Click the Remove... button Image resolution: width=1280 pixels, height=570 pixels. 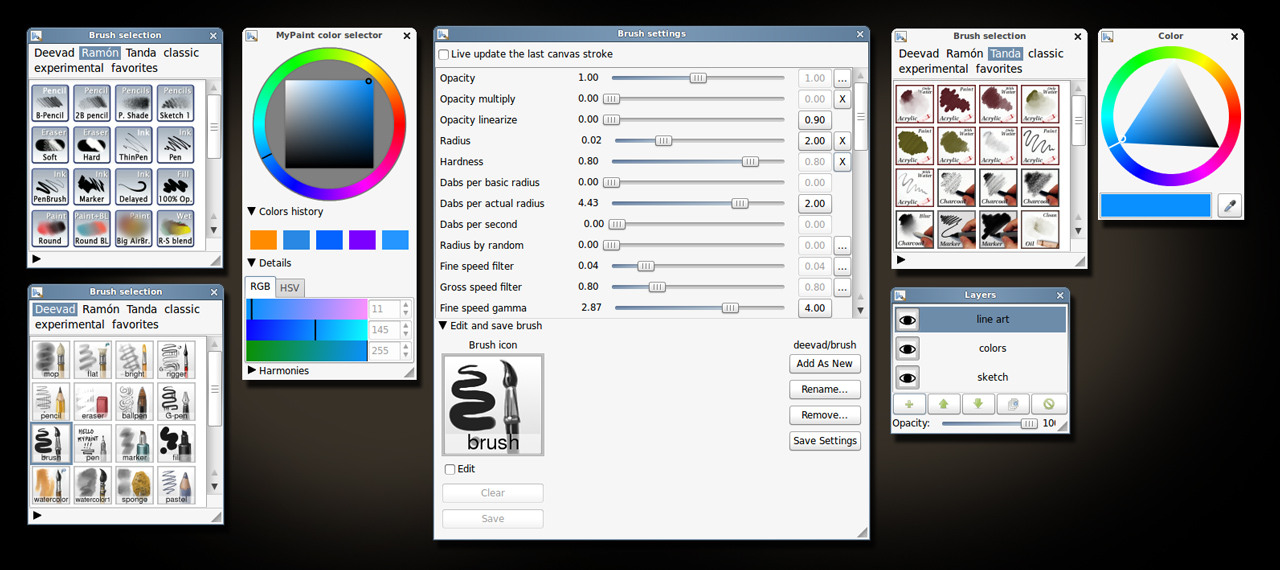tap(825, 415)
